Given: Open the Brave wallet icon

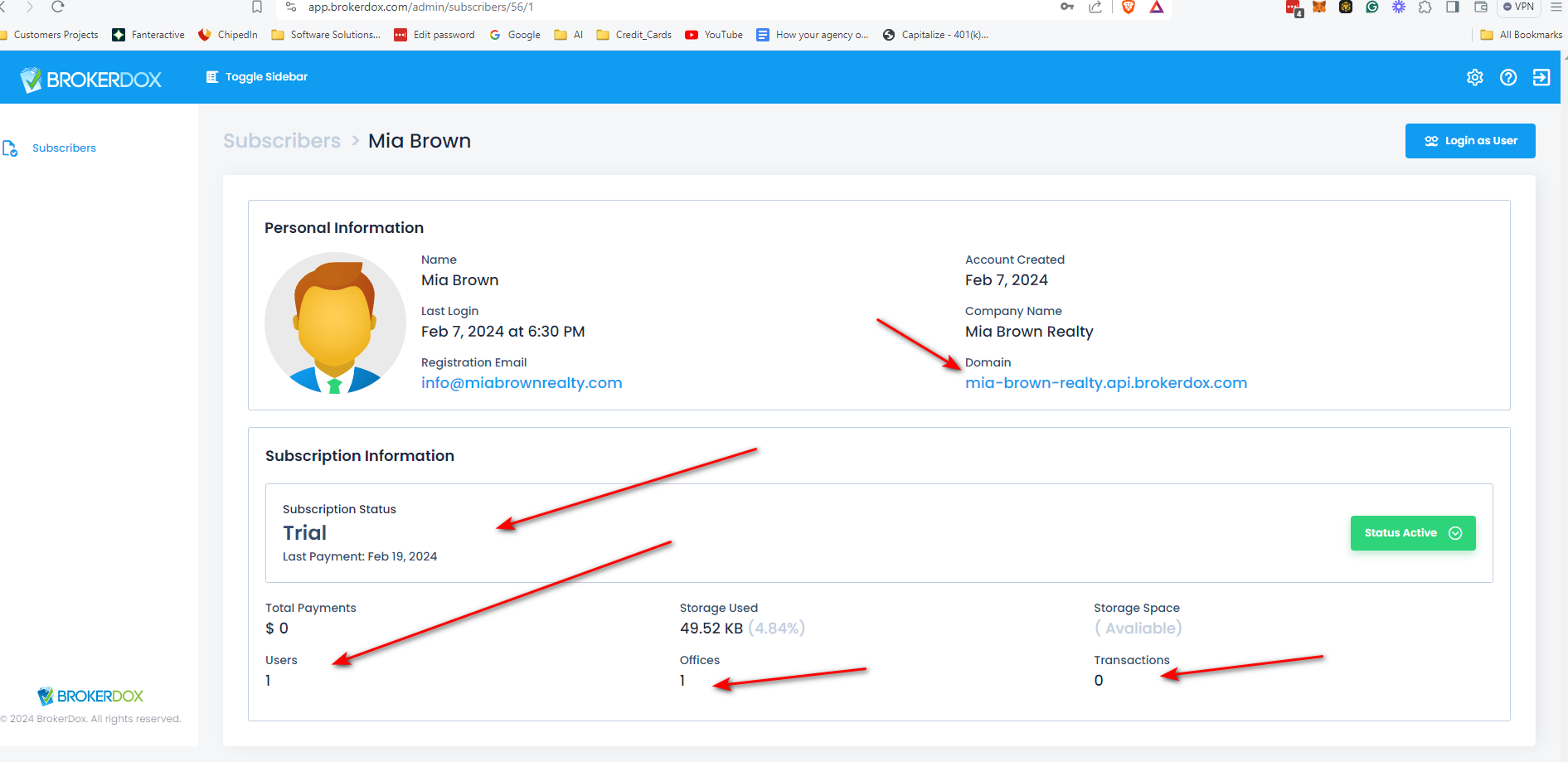Looking at the screenshot, I should coord(1481,7).
